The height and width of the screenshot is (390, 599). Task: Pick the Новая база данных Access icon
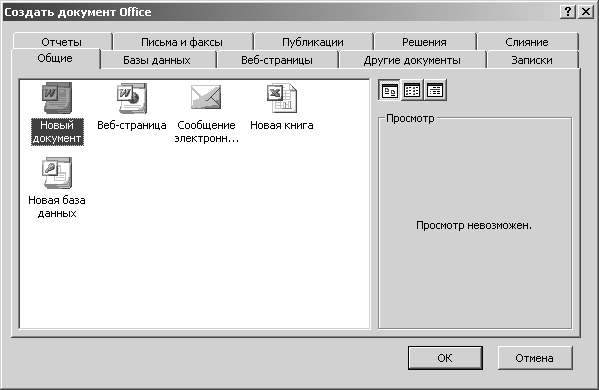pos(57,173)
